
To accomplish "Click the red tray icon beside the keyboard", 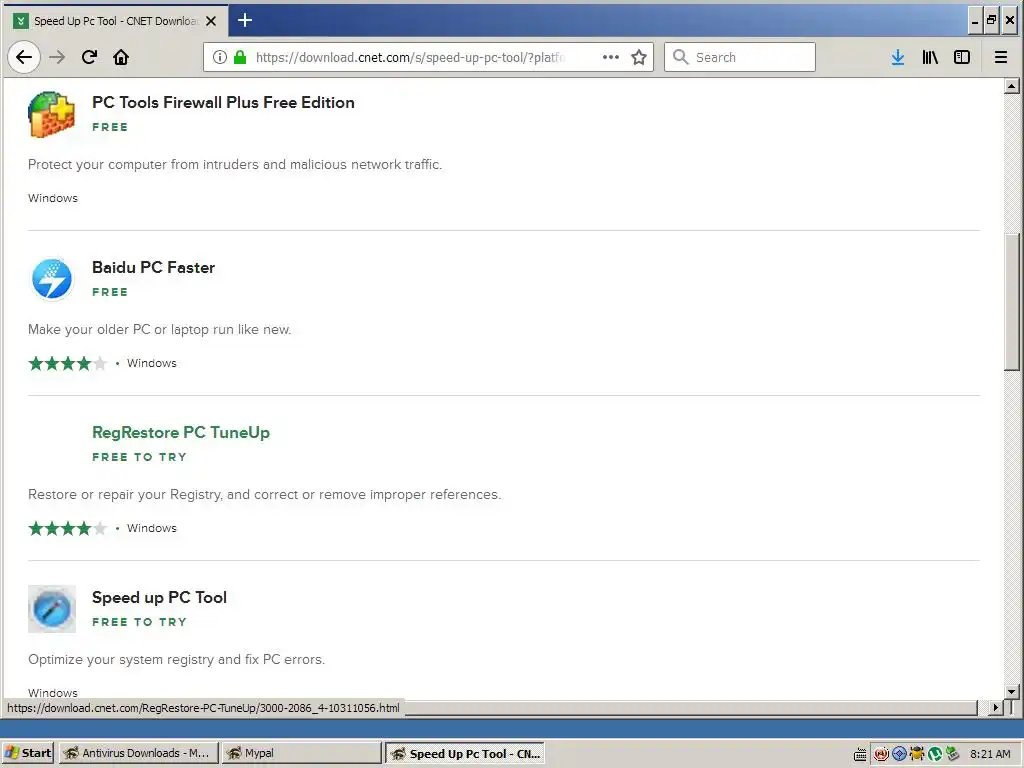I will pyautogui.click(x=881, y=754).
